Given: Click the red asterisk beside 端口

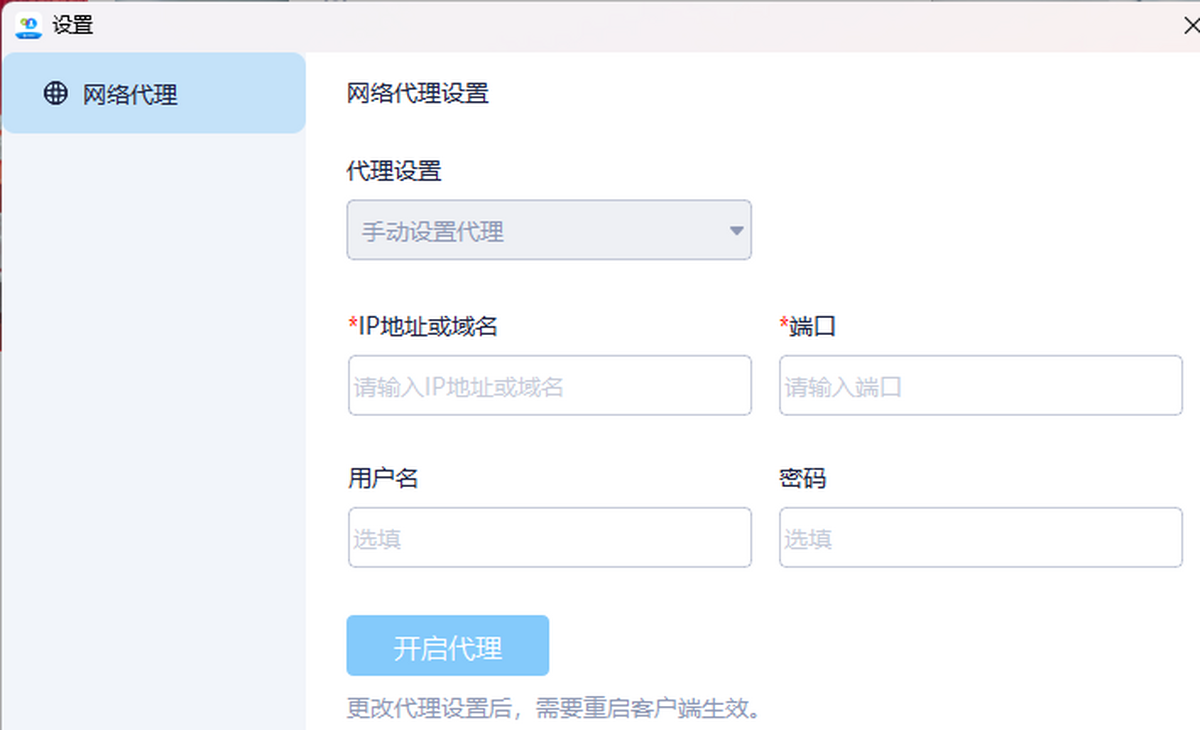Looking at the screenshot, I should pyautogui.click(x=784, y=324).
